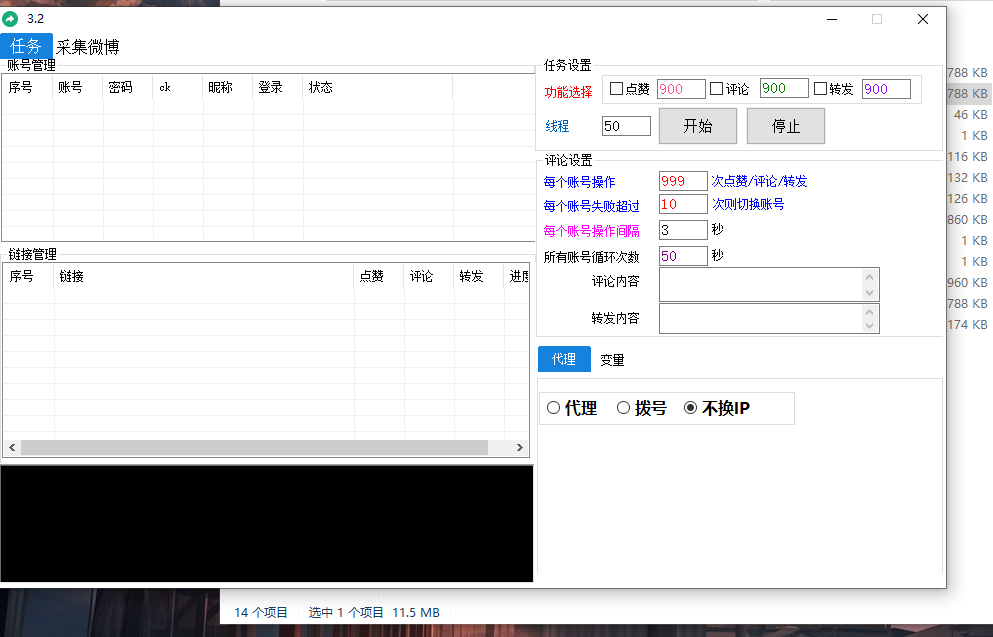Image resolution: width=993 pixels, height=637 pixels.
Task: Enable the 评论 checkbox
Action: pyautogui.click(x=716, y=89)
